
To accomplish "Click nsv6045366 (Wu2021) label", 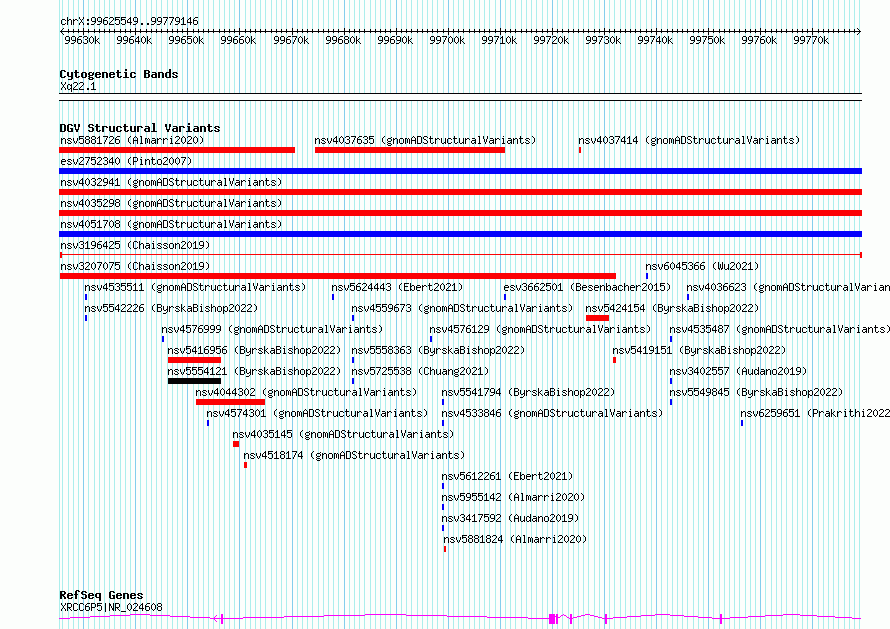I will click(702, 266).
